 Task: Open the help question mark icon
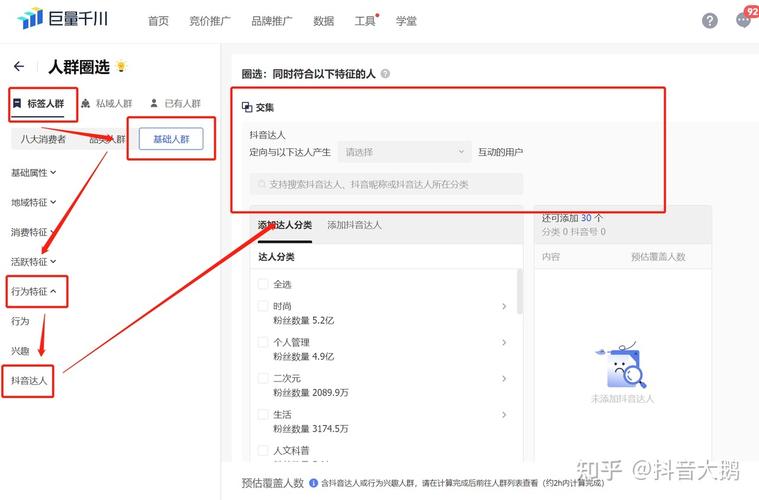tap(710, 20)
